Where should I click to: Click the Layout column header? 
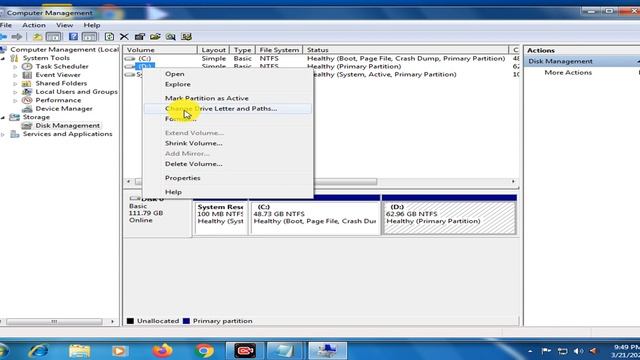point(213,50)
